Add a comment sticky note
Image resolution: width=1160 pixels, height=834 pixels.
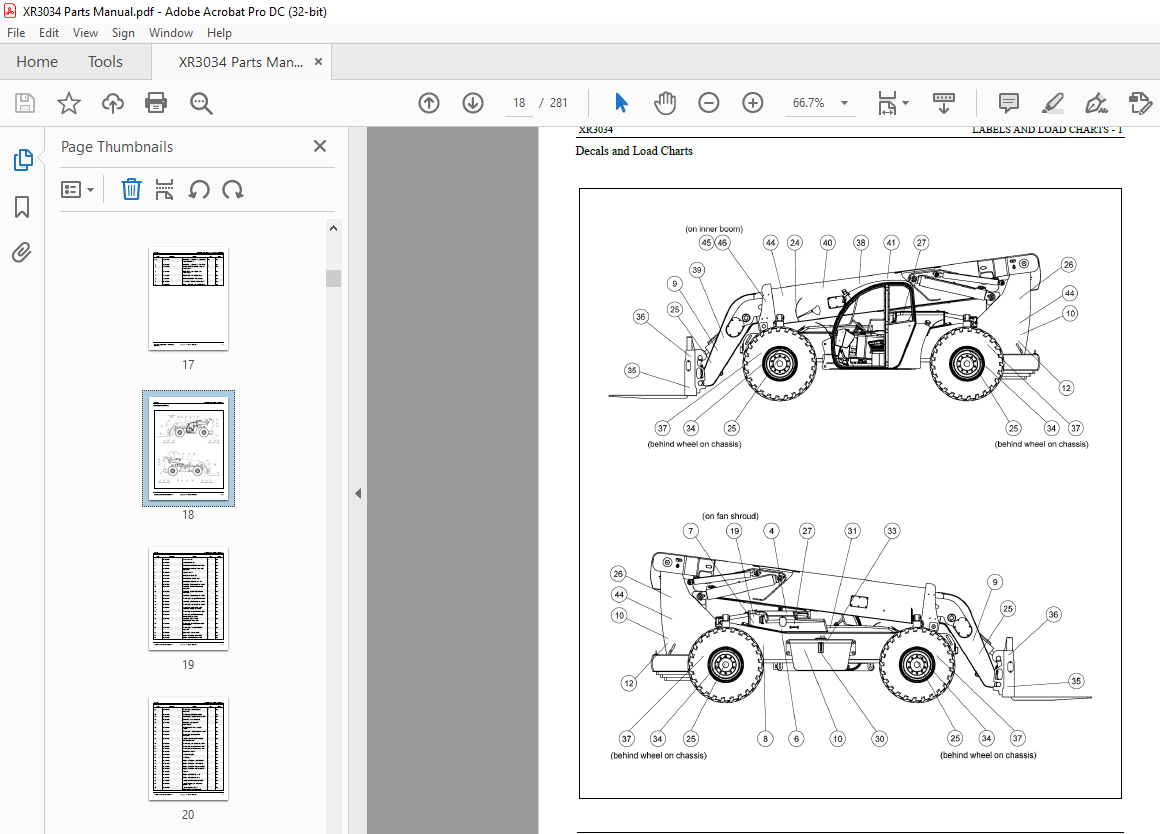tap(1008, 103)
